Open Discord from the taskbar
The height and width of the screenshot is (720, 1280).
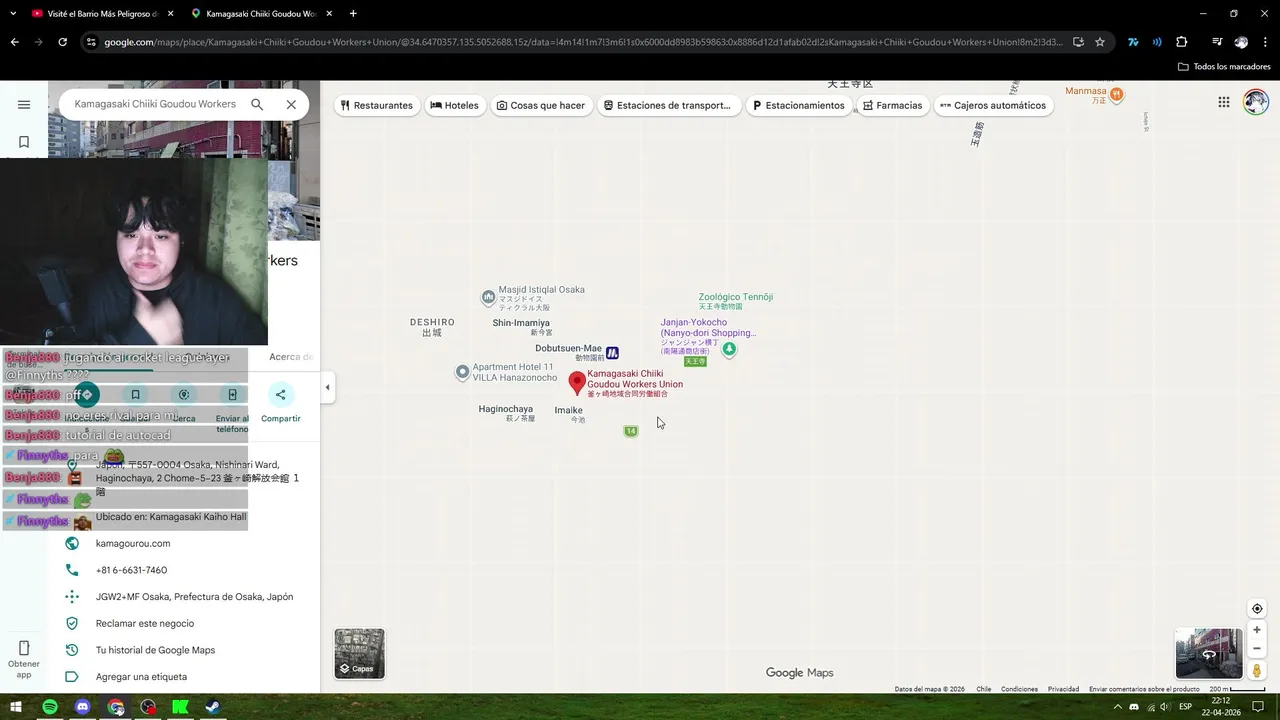click(83, 707)
